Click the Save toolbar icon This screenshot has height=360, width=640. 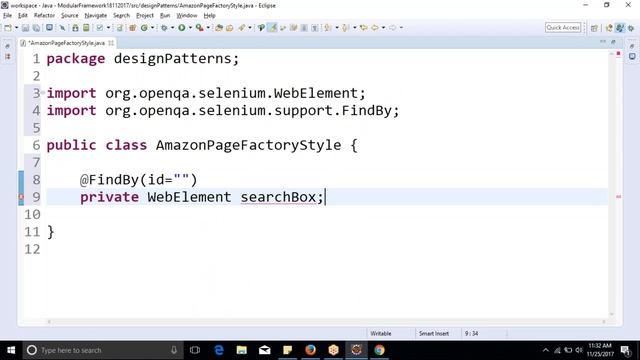(25, 28)
